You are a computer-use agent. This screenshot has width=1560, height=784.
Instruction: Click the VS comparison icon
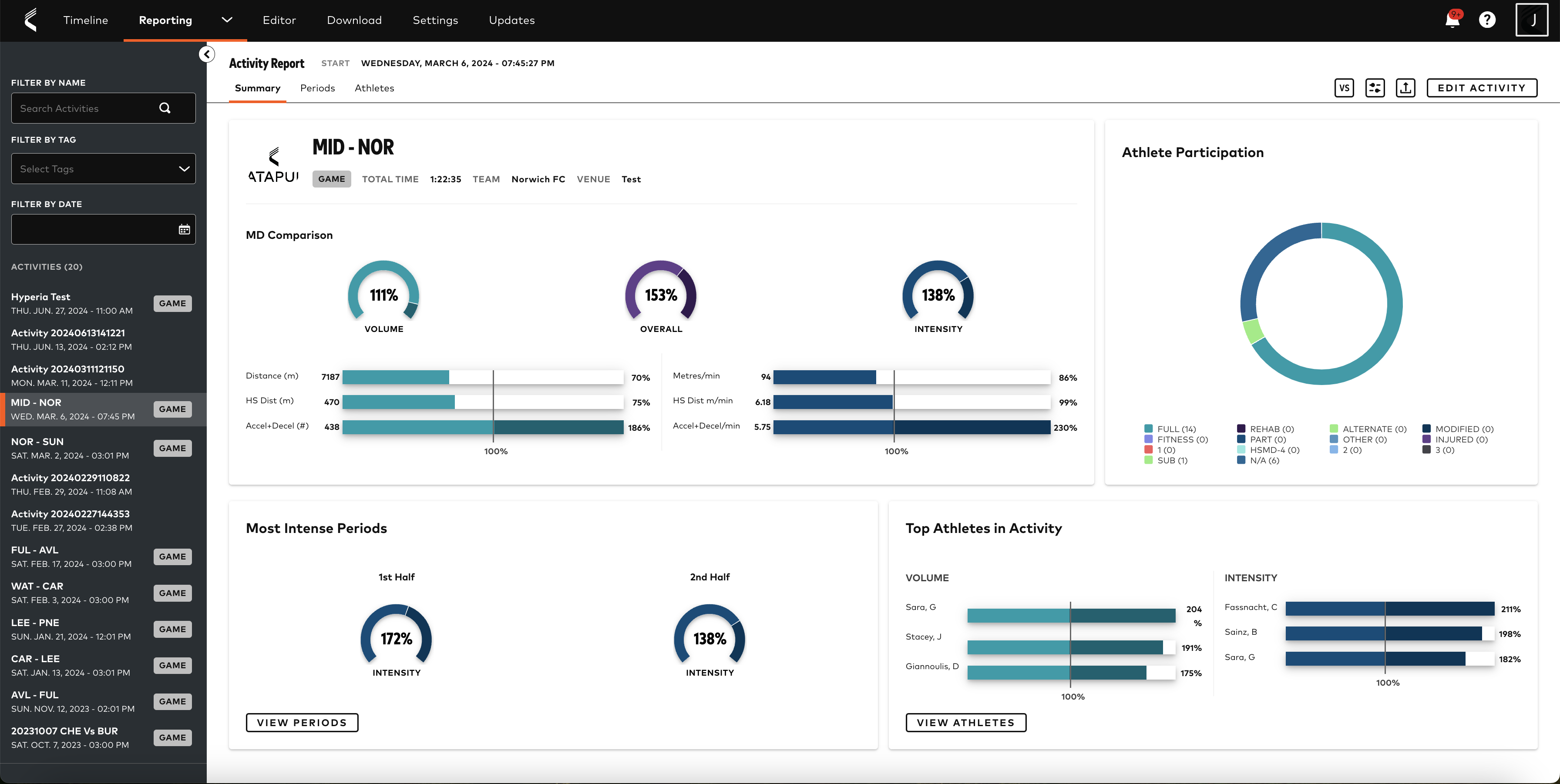1344,88
